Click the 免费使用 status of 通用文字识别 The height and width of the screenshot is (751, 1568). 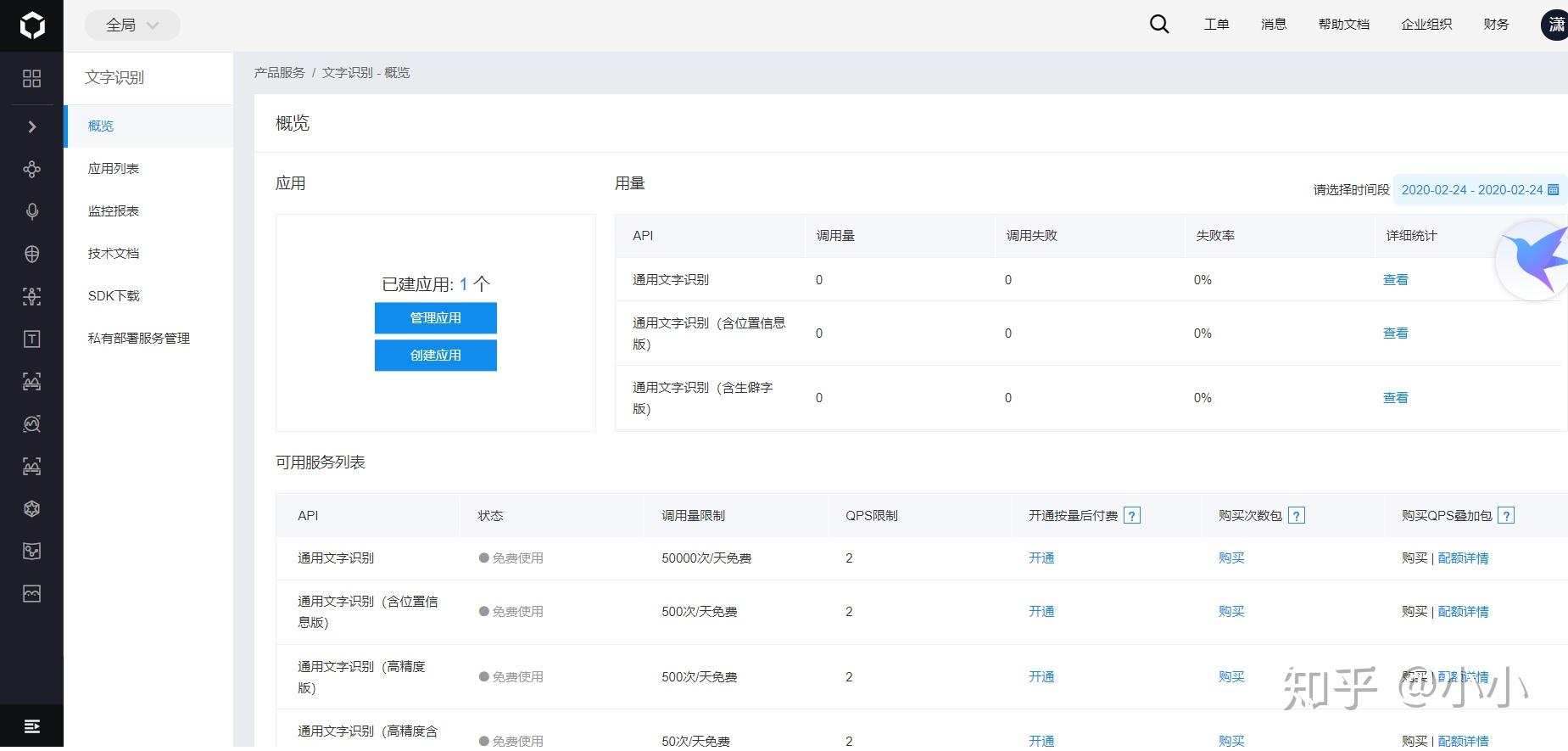[511, 558]
